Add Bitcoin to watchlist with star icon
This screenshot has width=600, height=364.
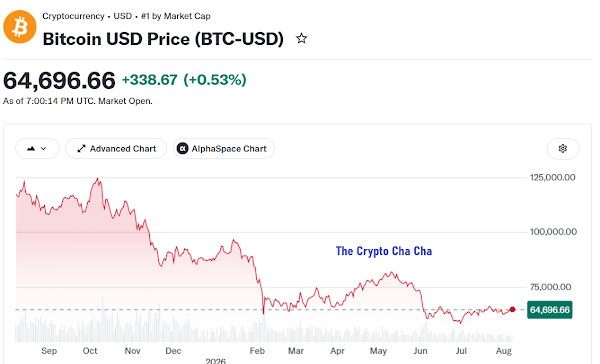point(302,38)
